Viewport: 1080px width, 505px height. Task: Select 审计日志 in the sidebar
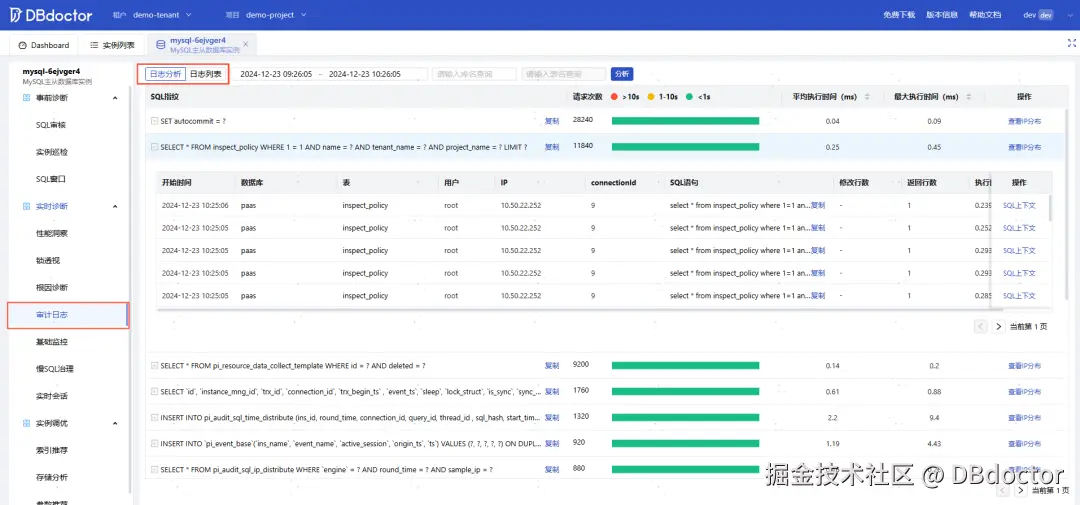pos(68,315)
